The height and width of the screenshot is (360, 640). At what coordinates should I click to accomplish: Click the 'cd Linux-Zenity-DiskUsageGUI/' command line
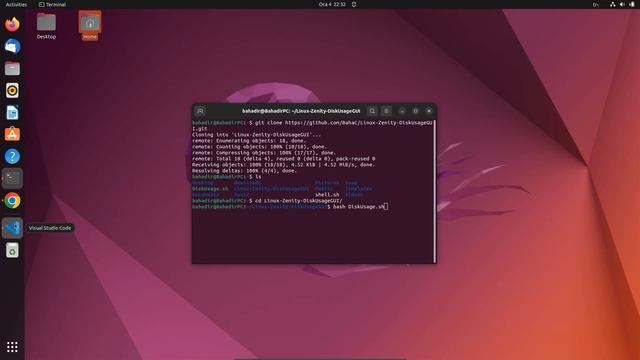(x=267, y=201)
